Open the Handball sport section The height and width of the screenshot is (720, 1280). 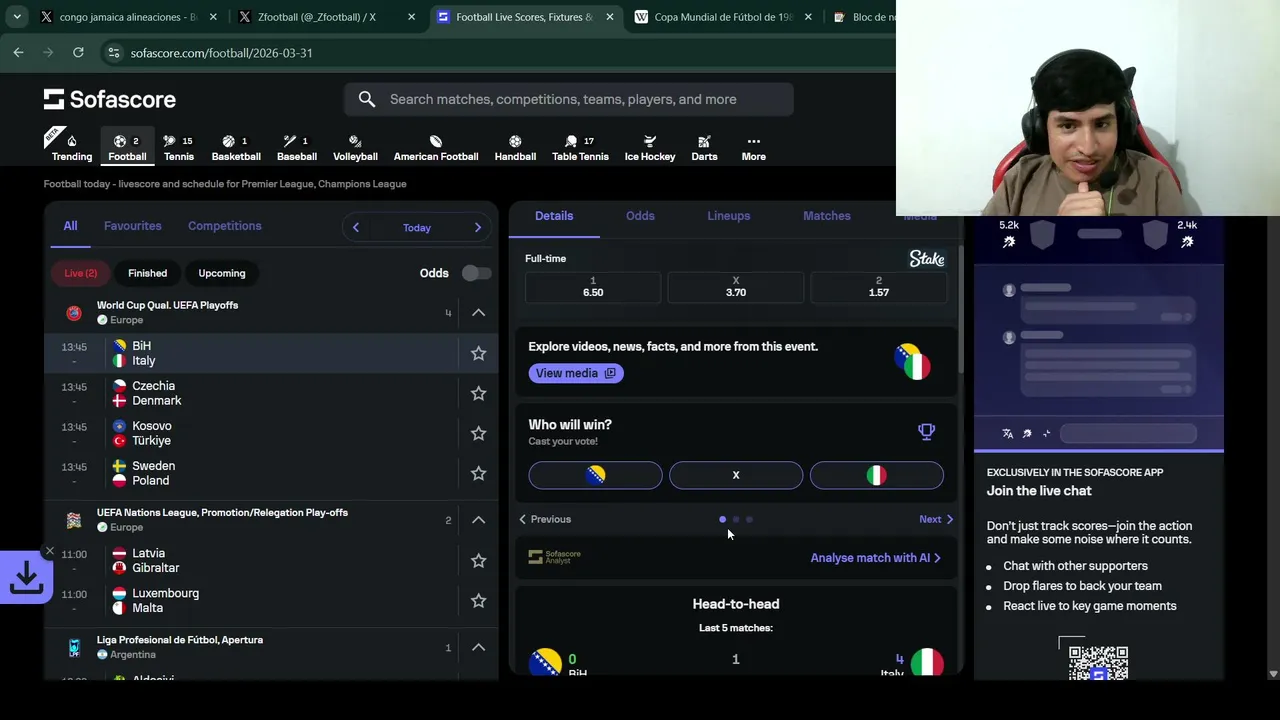pos(515,148)
